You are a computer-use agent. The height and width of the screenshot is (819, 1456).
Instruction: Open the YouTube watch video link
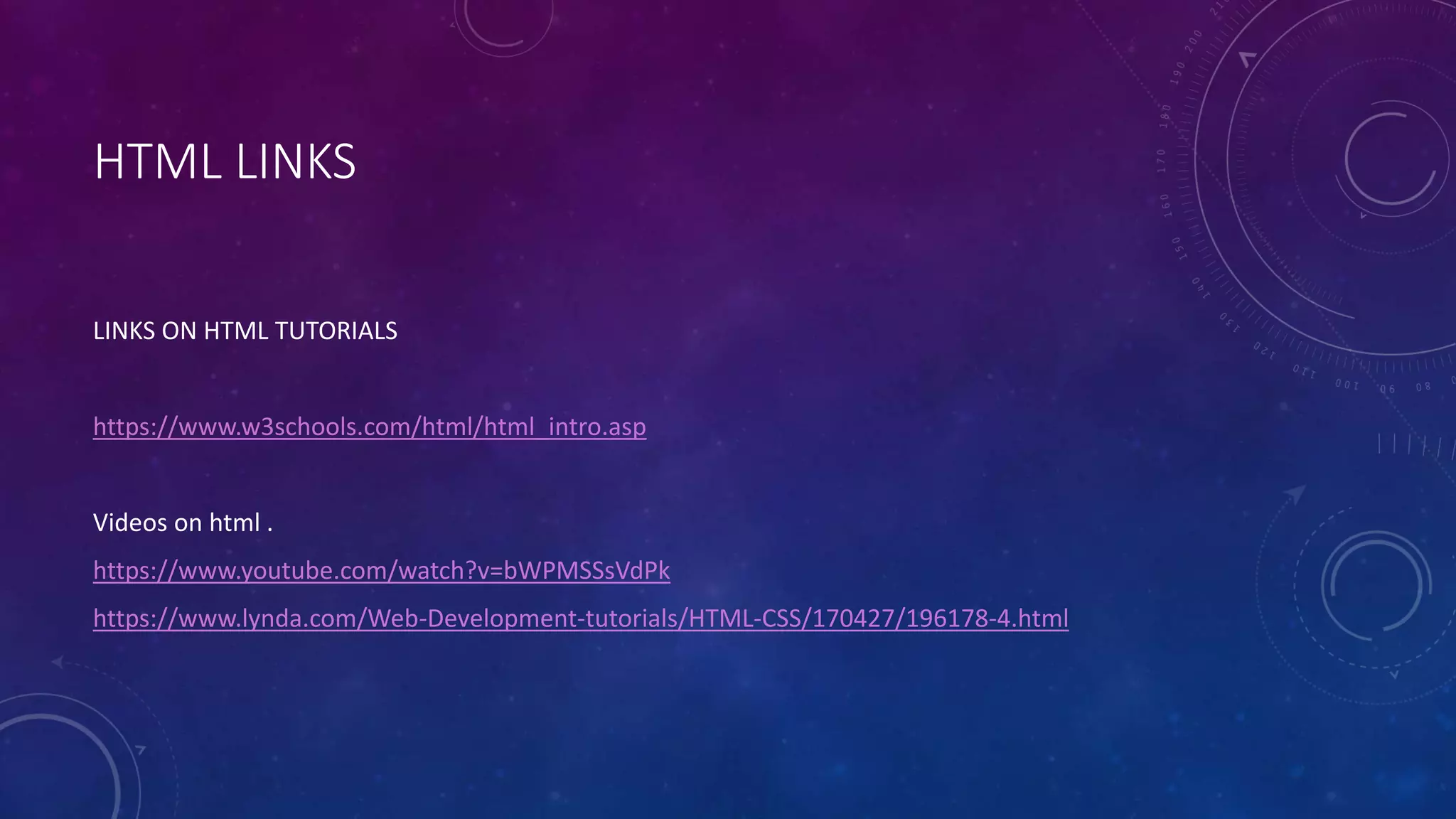click(382, 570)
